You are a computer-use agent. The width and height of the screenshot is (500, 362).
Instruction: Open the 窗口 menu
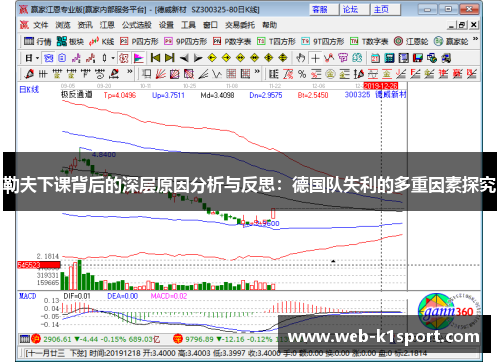[210, 25]
